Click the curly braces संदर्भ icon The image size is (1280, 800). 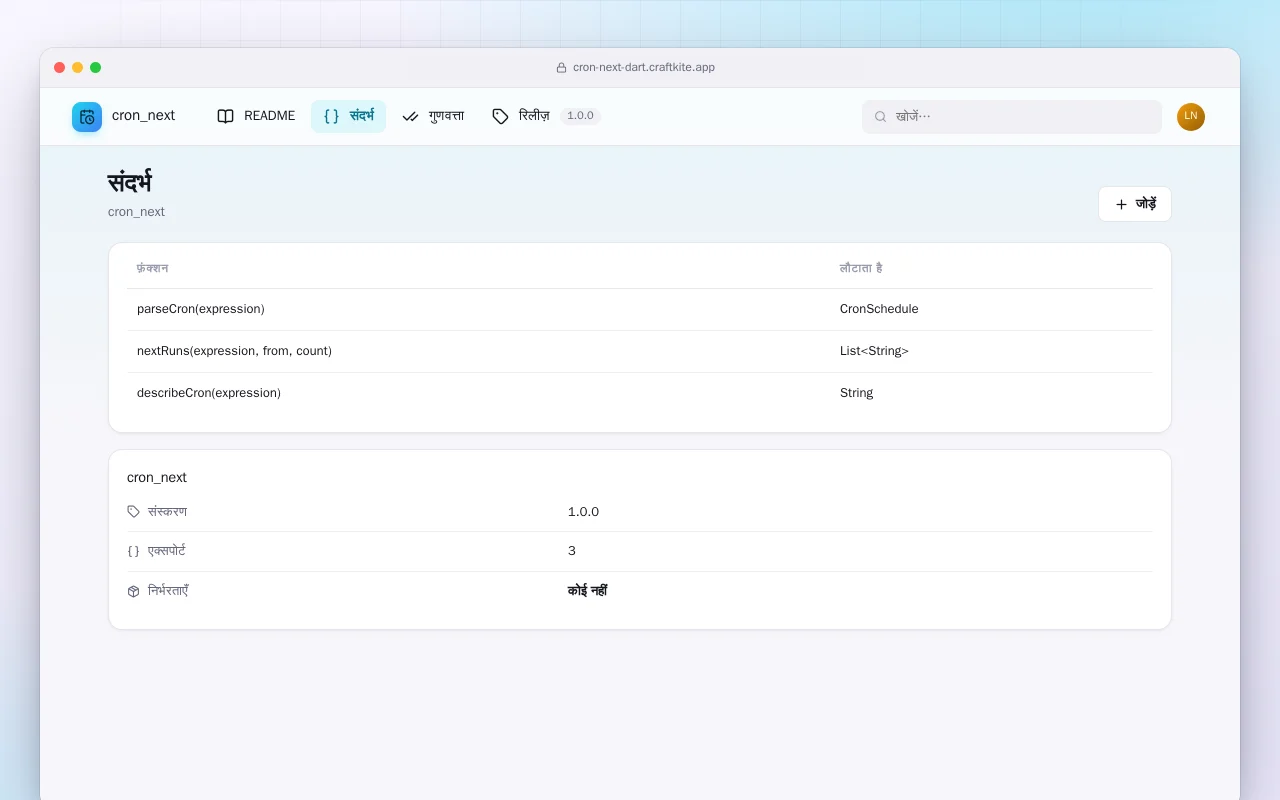pyautogui.click(x=331, y=116)
